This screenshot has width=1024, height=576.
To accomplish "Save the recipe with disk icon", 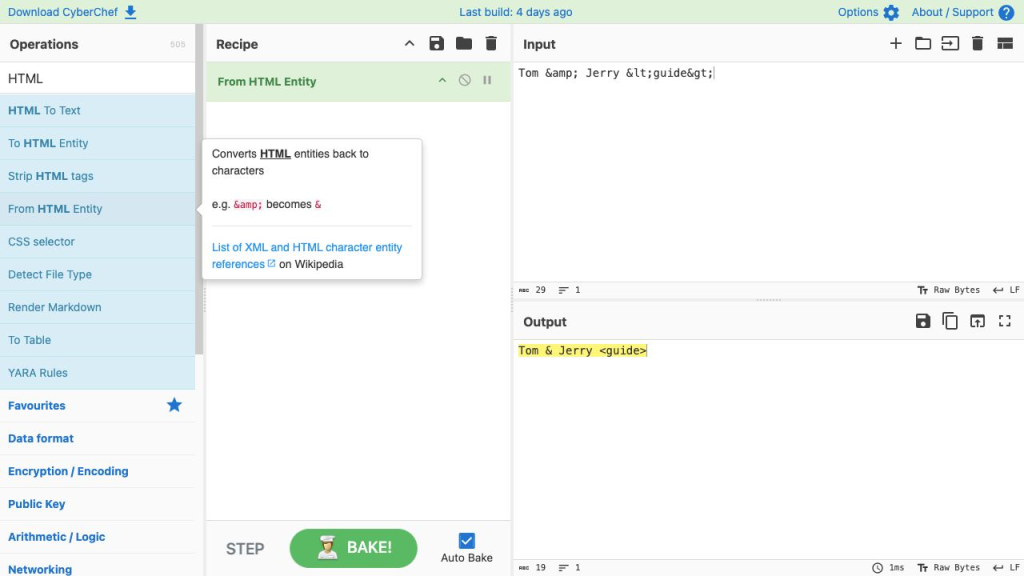I will pos(436,44).
